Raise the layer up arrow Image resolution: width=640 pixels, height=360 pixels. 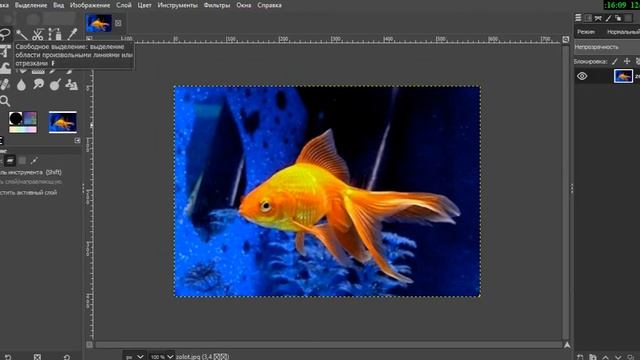(605, 357)
